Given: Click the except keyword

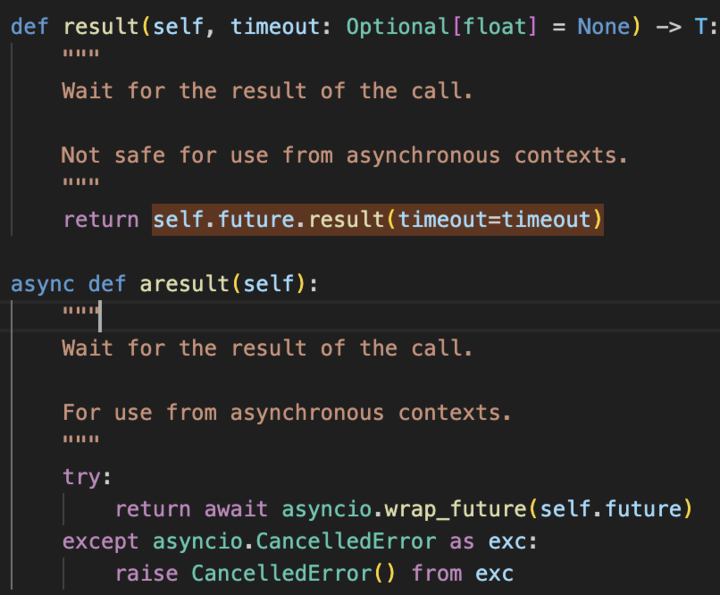Looking at the screenshot, I should 101,541.
